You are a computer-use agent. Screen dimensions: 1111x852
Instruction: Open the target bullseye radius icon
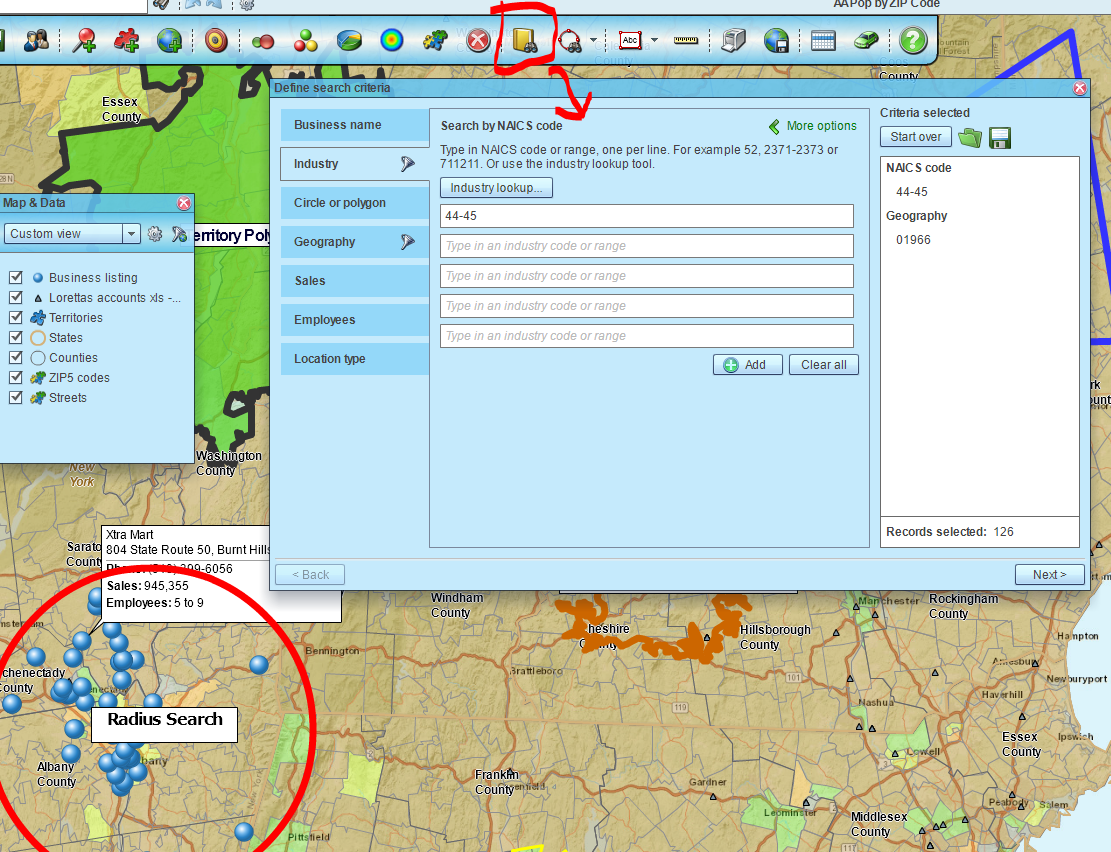tap(216, 40)
